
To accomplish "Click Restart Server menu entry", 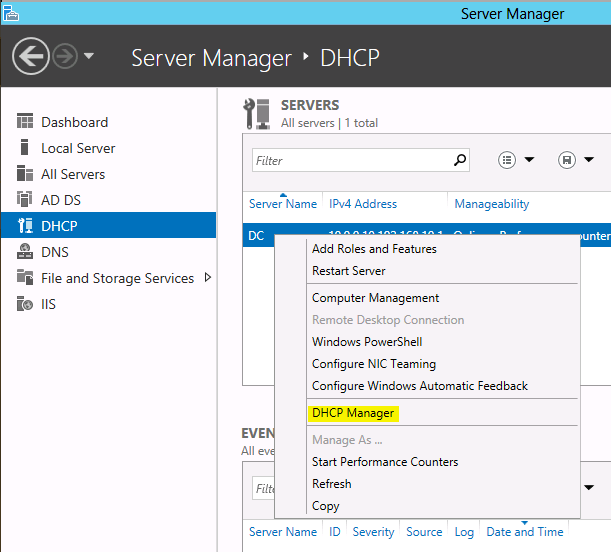I will [348, 271].
